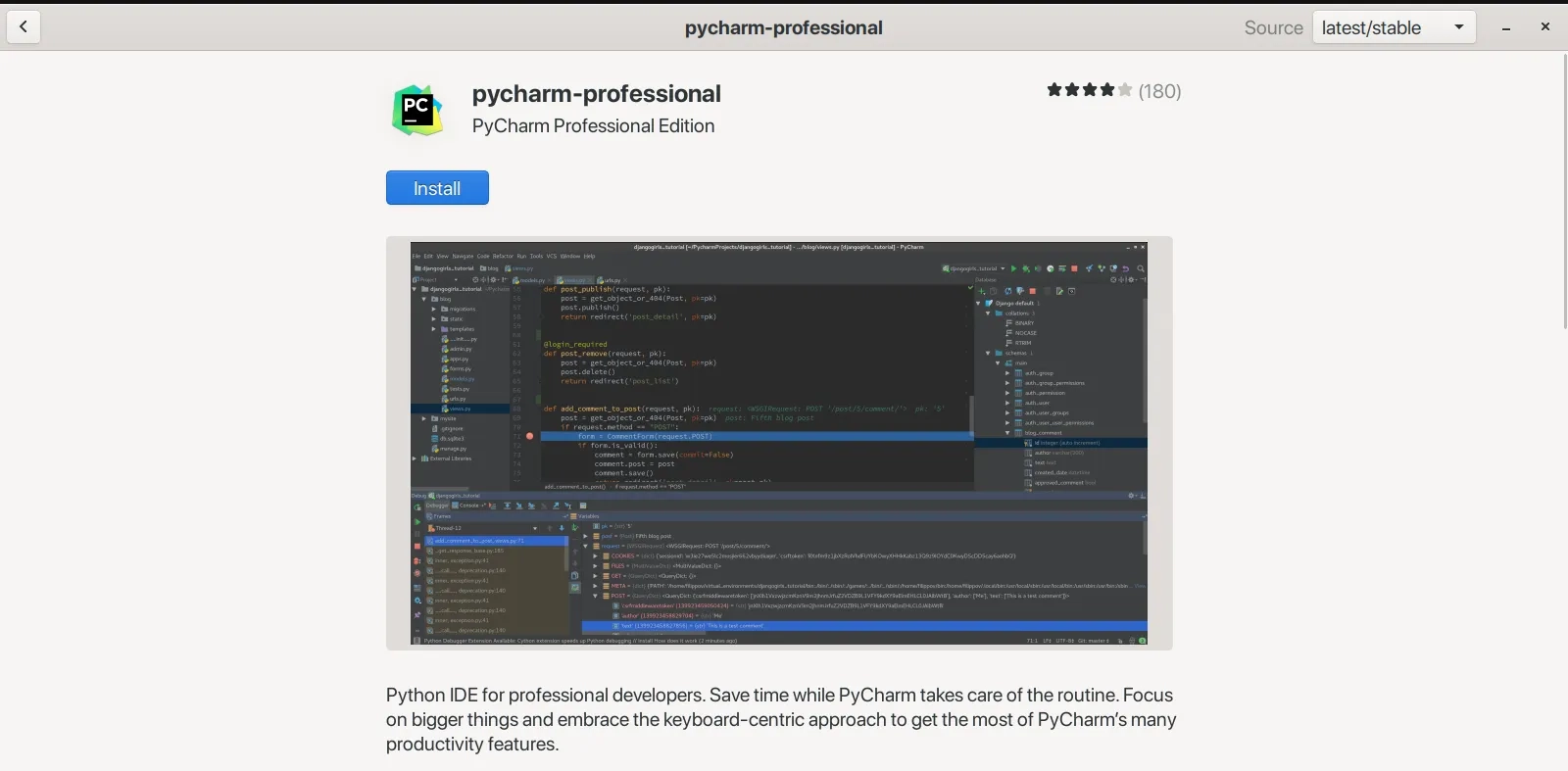The width and height of the screenshot is (1568, 771).
Task: Install pycharm-professional
Action: click(437, 188)
